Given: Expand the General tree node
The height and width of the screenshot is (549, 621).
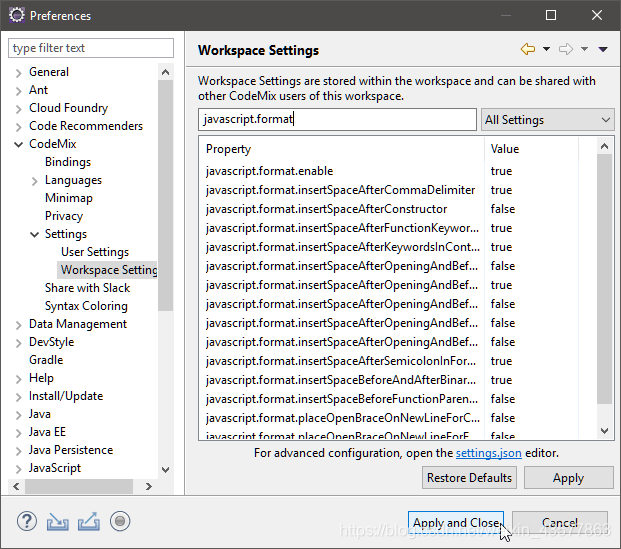Looking at the screenshot, I should pyautogui.click(x=19, y=73).
